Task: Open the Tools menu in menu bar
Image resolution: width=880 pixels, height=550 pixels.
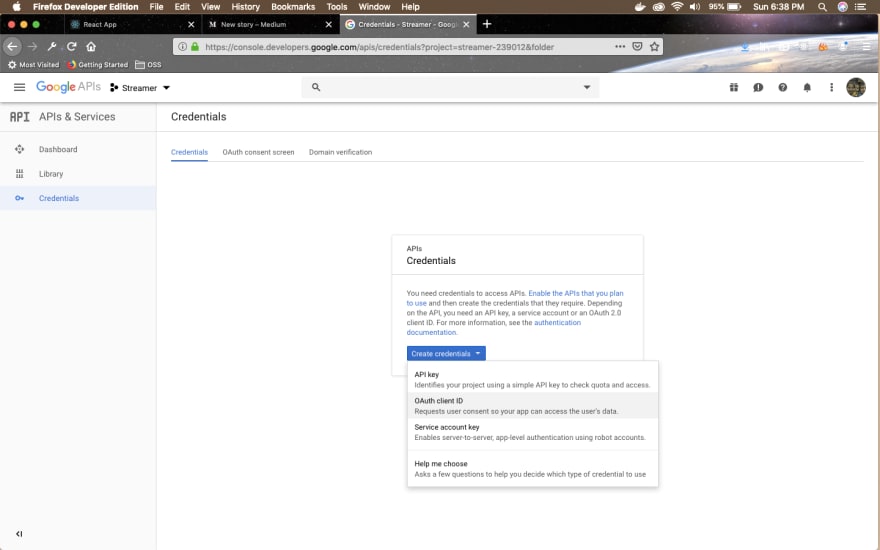Action: (x=337, y=7)
